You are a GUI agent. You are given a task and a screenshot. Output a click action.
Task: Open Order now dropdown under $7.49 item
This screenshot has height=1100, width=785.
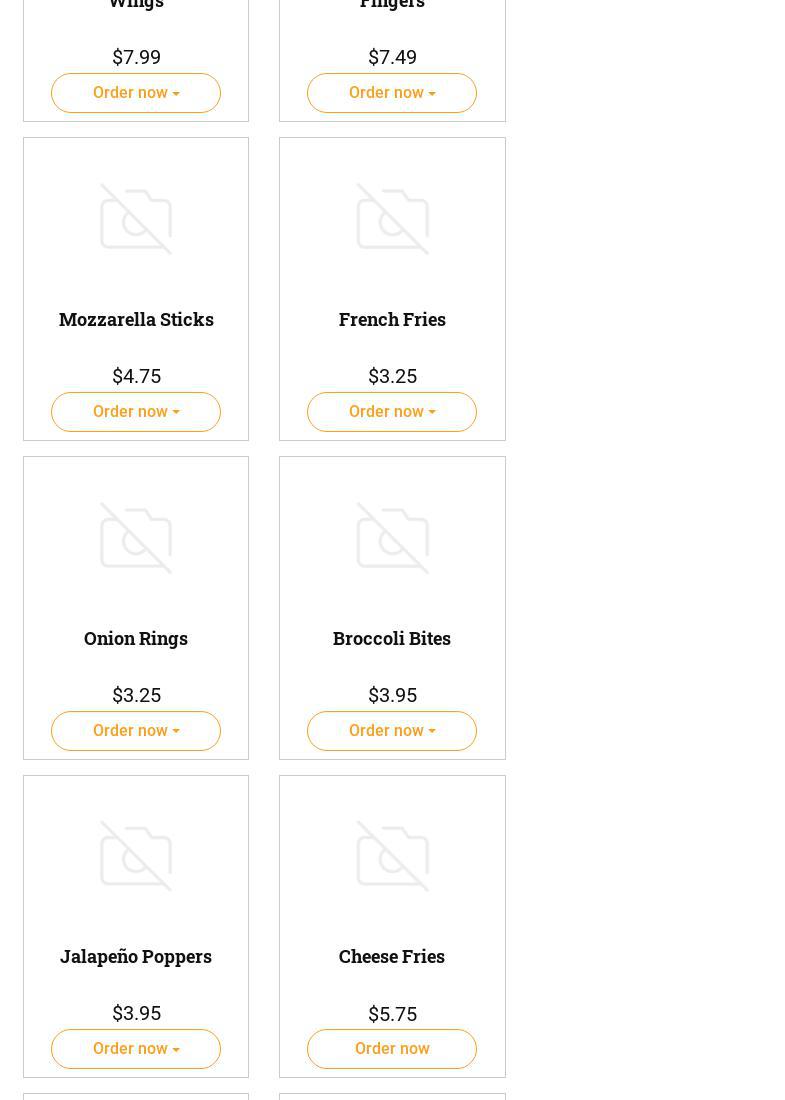point(392,93)
